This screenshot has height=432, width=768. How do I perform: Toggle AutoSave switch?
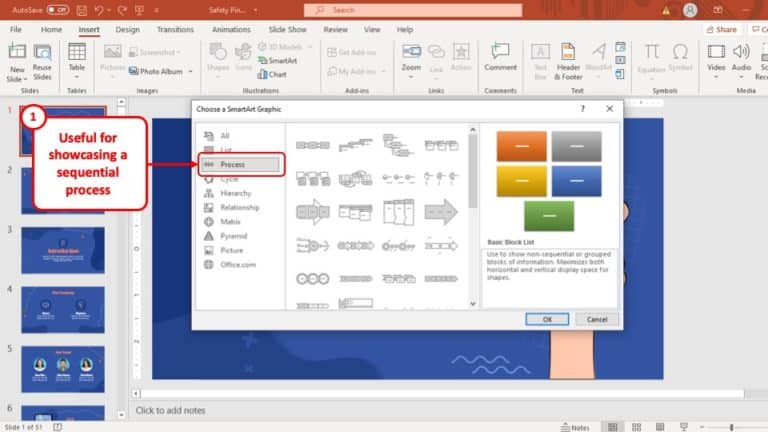coord(58,10)
